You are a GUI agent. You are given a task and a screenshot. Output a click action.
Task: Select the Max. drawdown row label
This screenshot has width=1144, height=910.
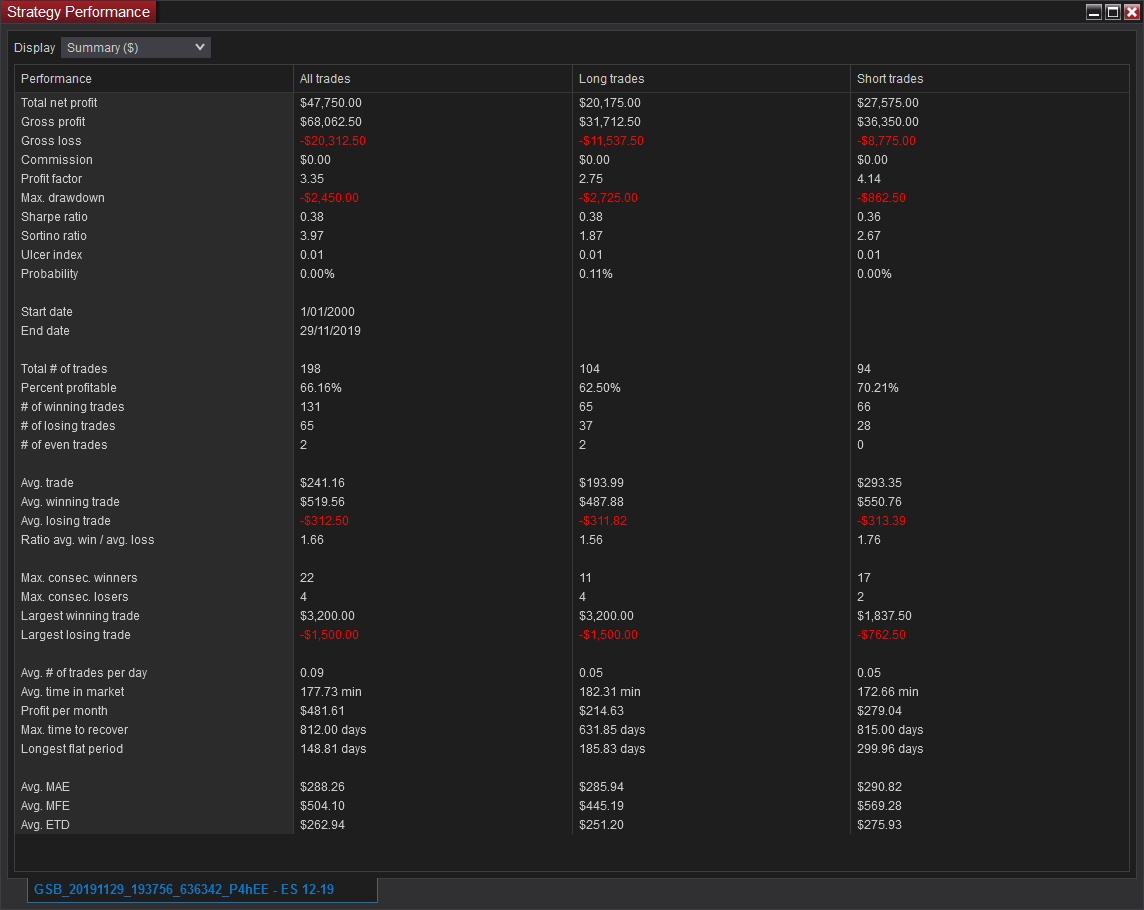tap(62, 198)
